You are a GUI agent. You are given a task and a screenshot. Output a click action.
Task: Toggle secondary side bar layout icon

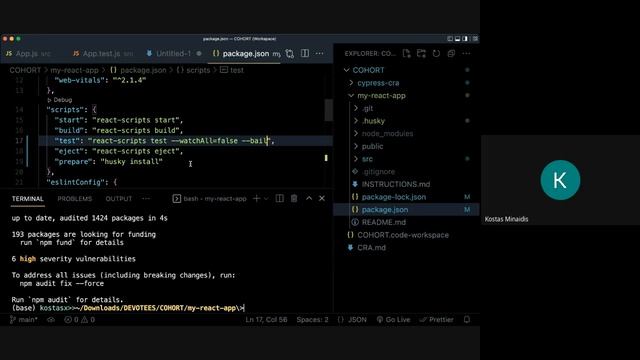click(465, 39)
